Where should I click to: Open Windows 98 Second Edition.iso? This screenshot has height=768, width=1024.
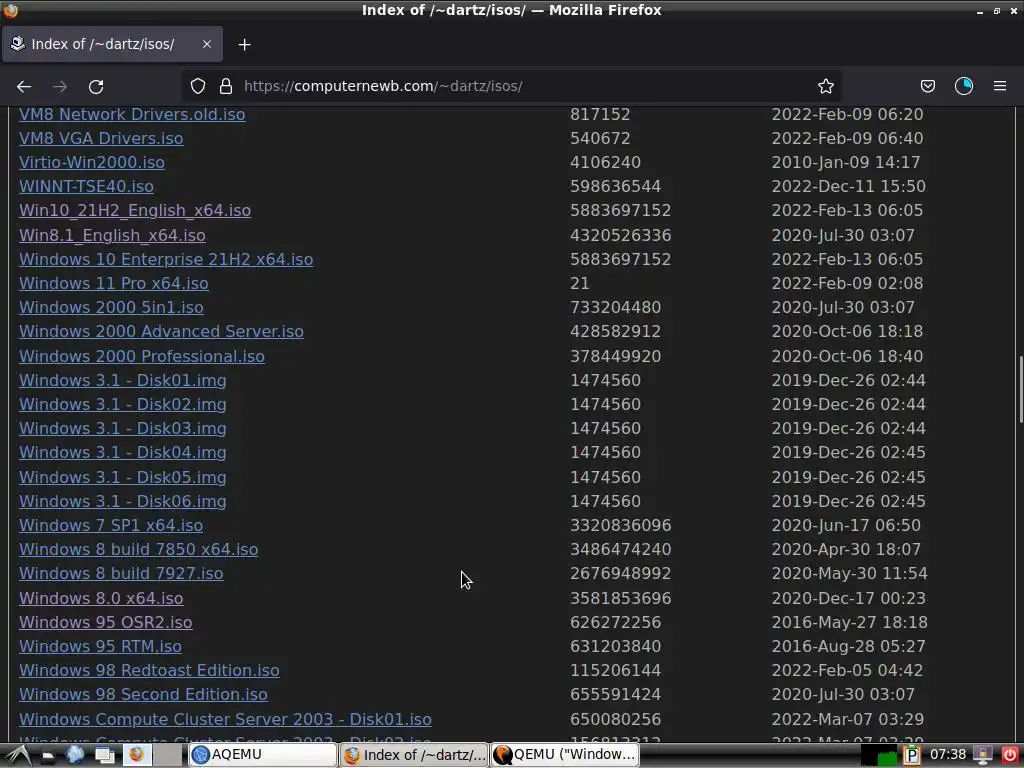pos(143,695)
